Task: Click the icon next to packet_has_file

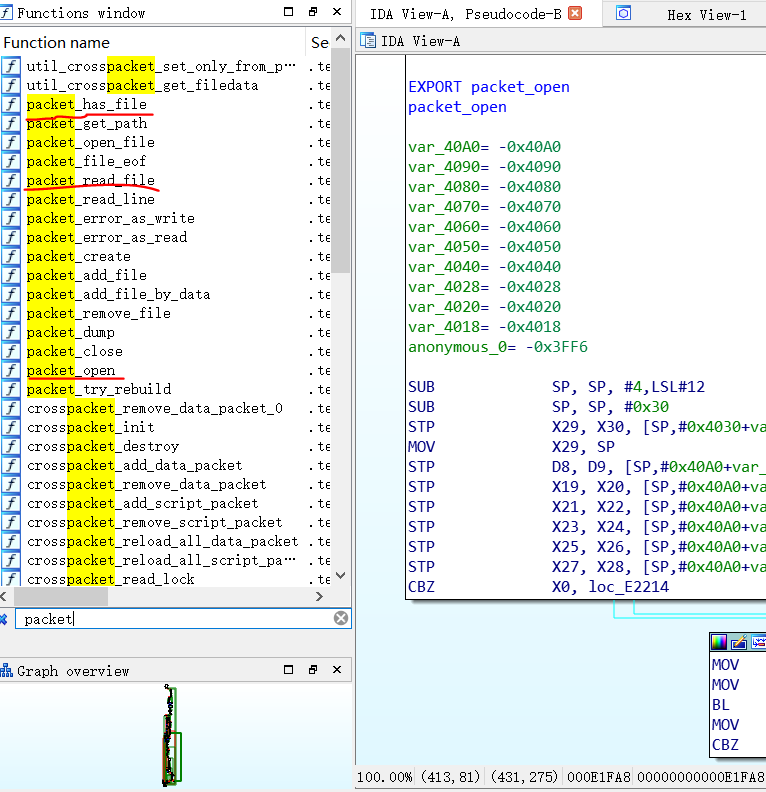Action: click(11, 105)
